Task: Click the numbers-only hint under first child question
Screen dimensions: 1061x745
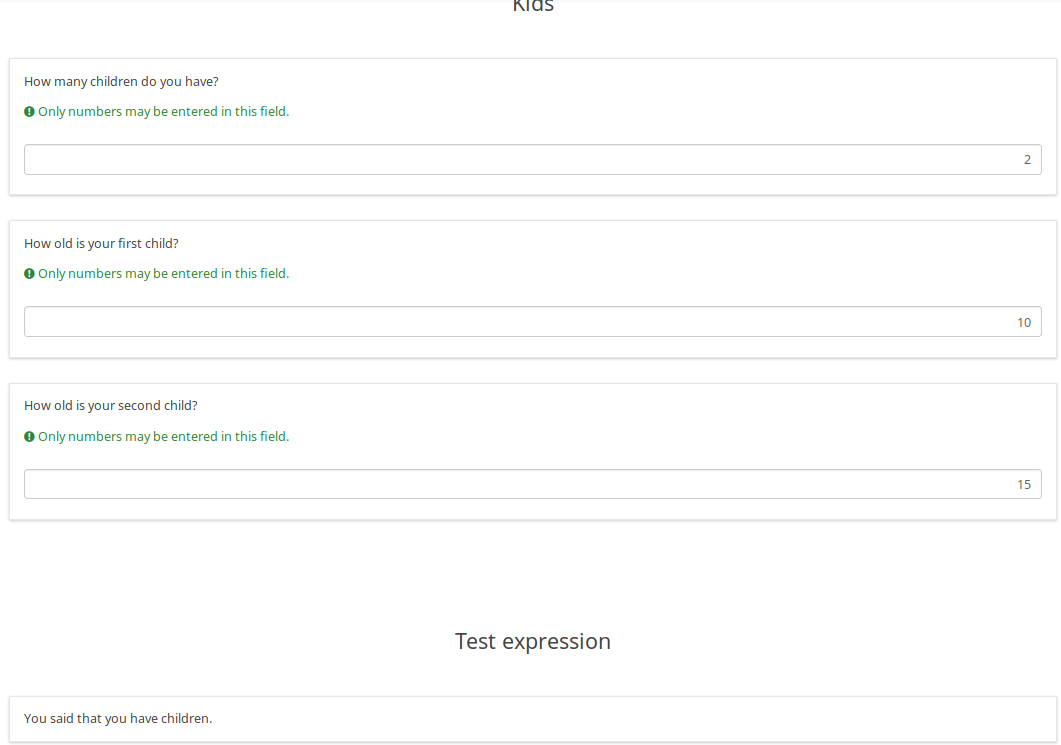Action: 163,274
